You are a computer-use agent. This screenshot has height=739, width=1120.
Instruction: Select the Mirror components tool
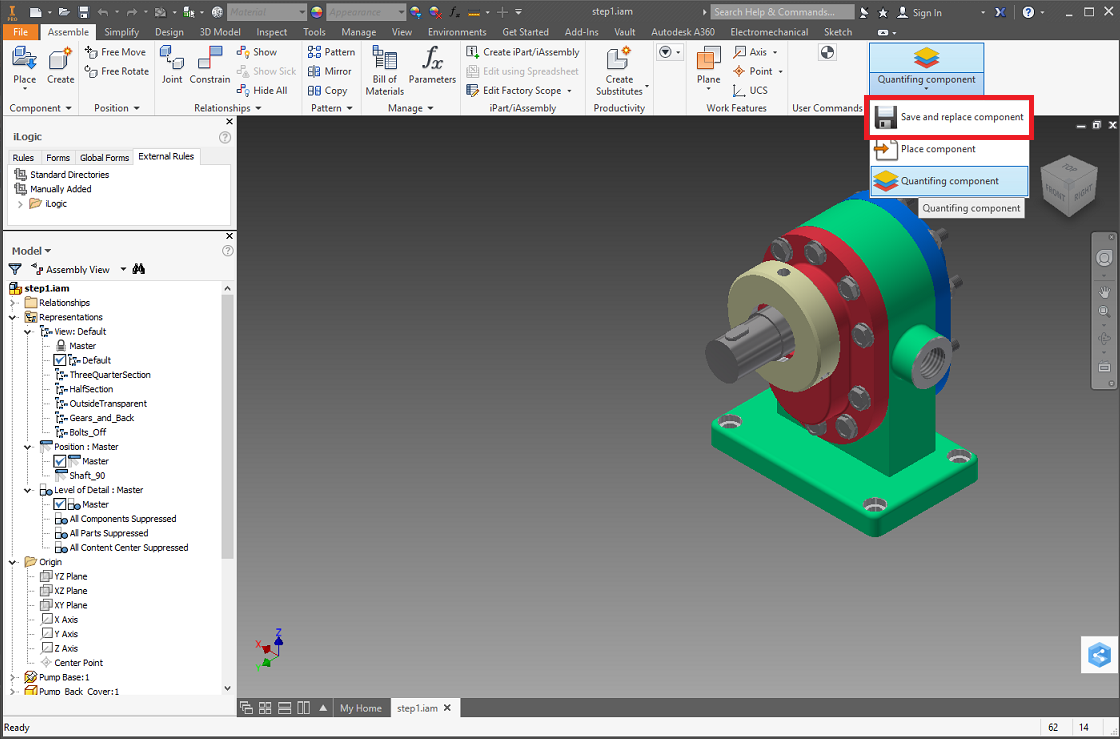click(x=329, y=71)
